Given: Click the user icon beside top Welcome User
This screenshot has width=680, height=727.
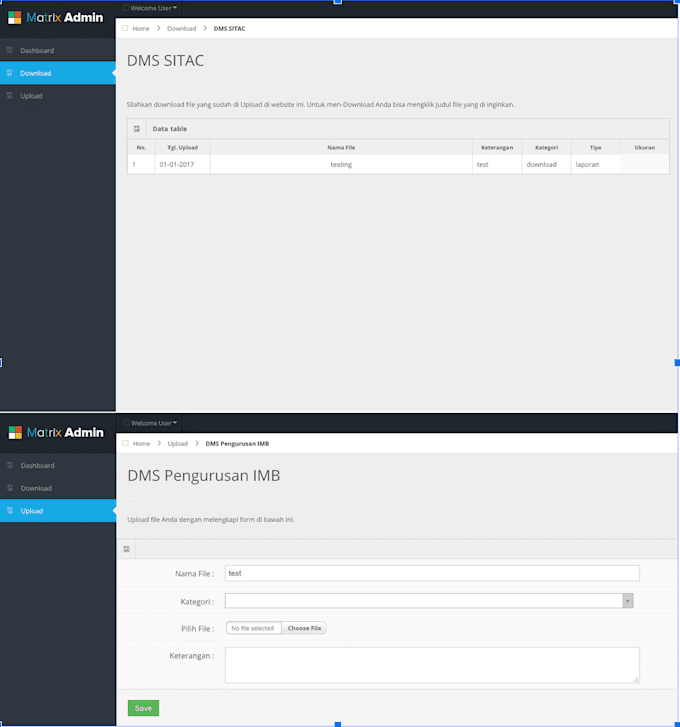Looking at the screenshot, I should tap(126, 8).
